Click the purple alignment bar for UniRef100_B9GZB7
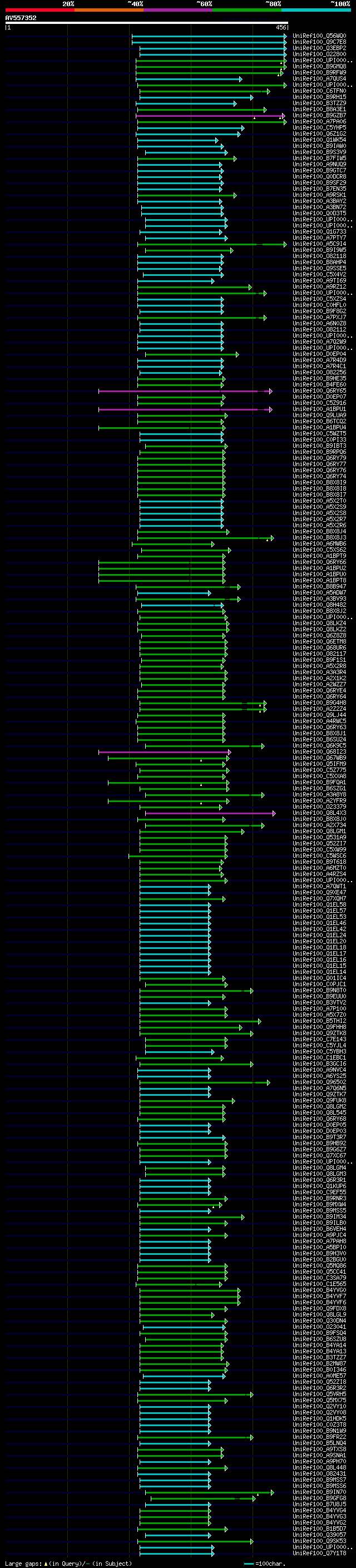This screenshot has height=1568, width=356. pos(211,115)
